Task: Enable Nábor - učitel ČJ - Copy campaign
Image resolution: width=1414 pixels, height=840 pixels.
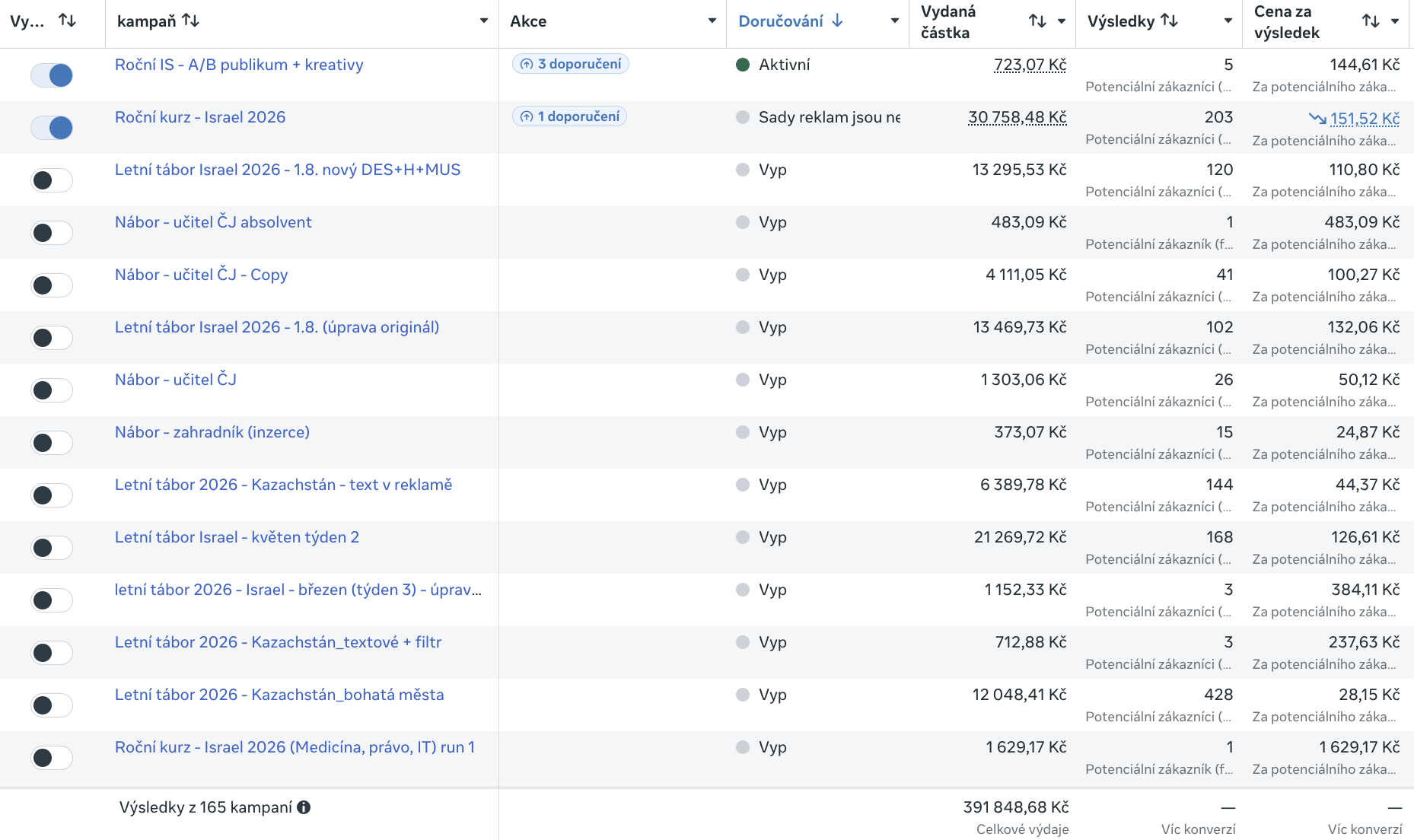Action: tap(52, 285)
